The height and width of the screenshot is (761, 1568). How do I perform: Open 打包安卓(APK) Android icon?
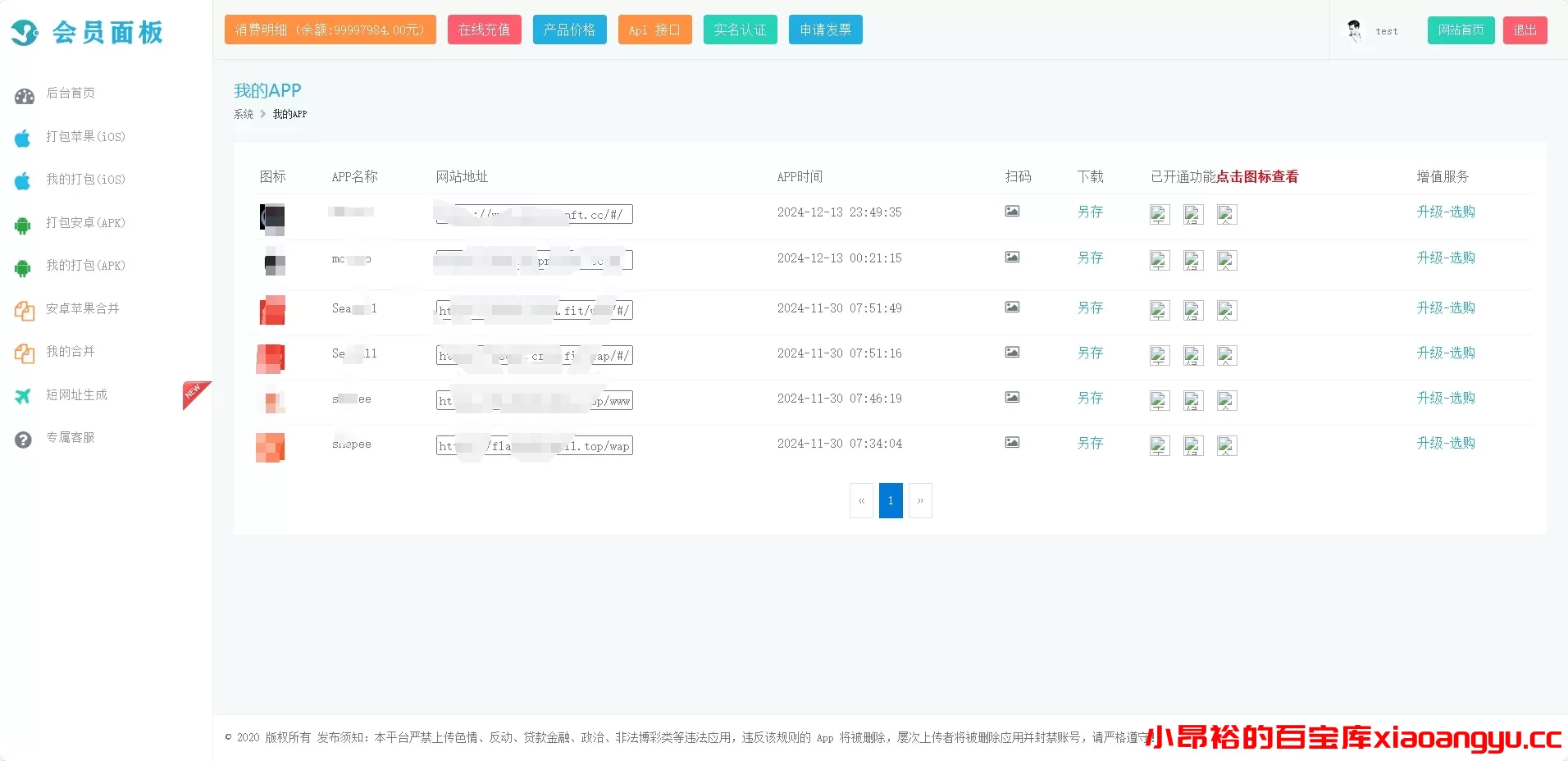point(22,223)
